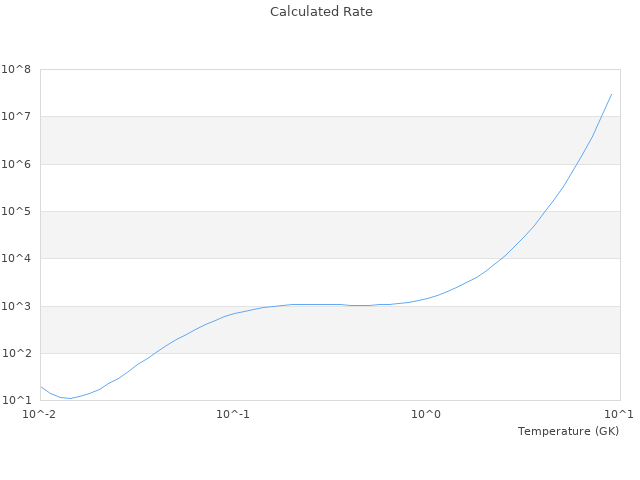Select the 10^7 y-axis tick label
This screenshot has height=480, width=640.
pos(16,117)
